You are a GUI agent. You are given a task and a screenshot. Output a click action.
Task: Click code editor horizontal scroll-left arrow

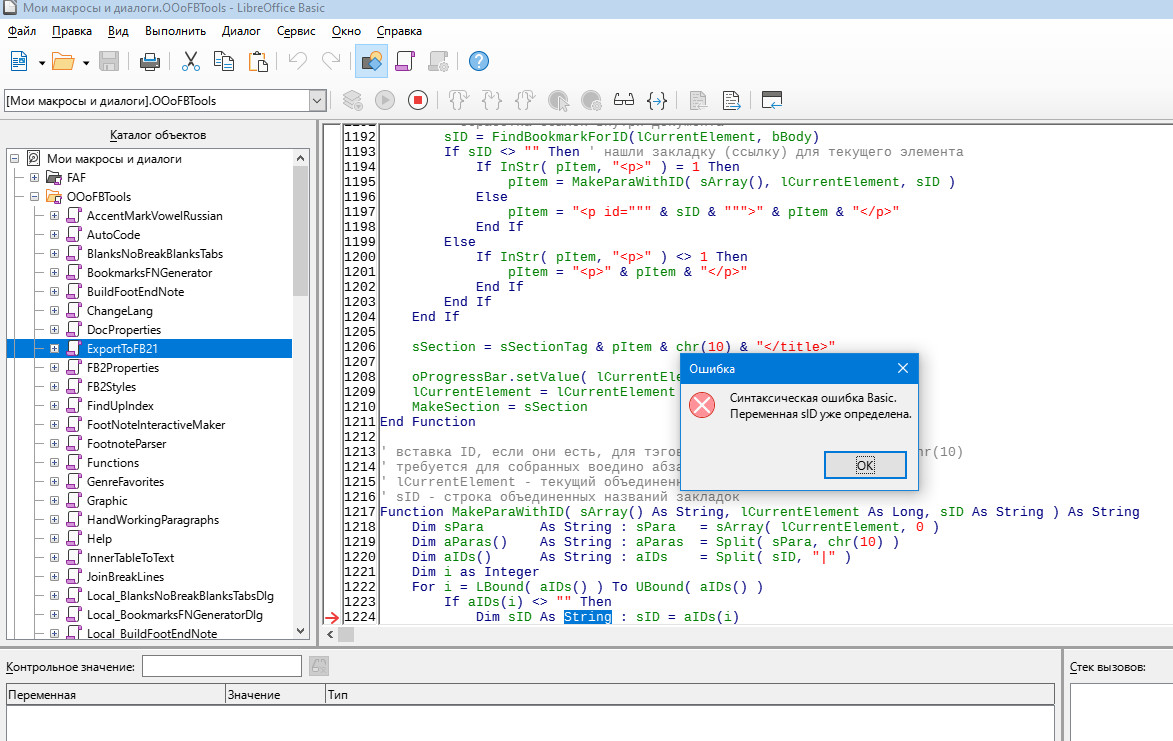tap(330, 634)
